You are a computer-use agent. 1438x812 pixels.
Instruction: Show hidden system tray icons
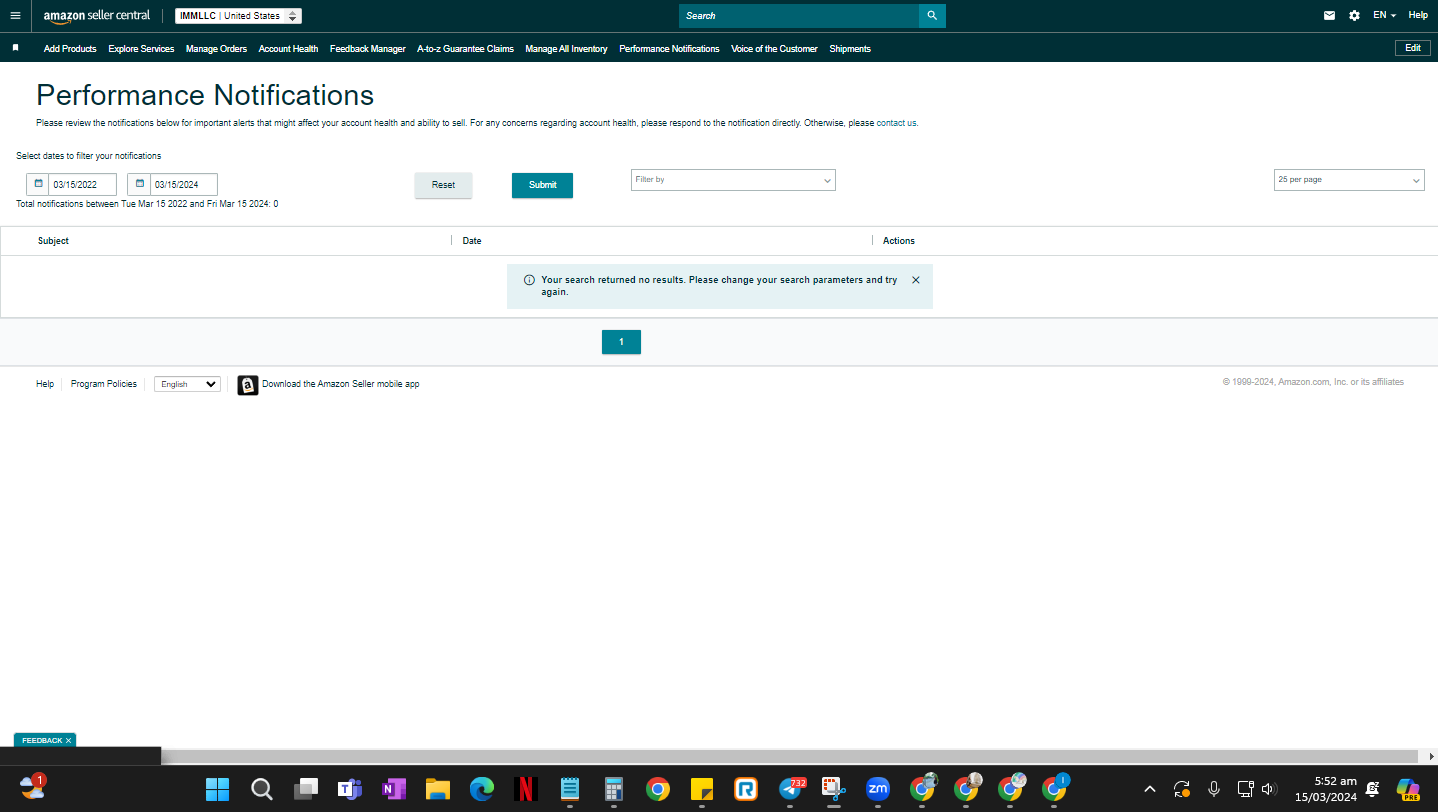(x=1150, y=789)
